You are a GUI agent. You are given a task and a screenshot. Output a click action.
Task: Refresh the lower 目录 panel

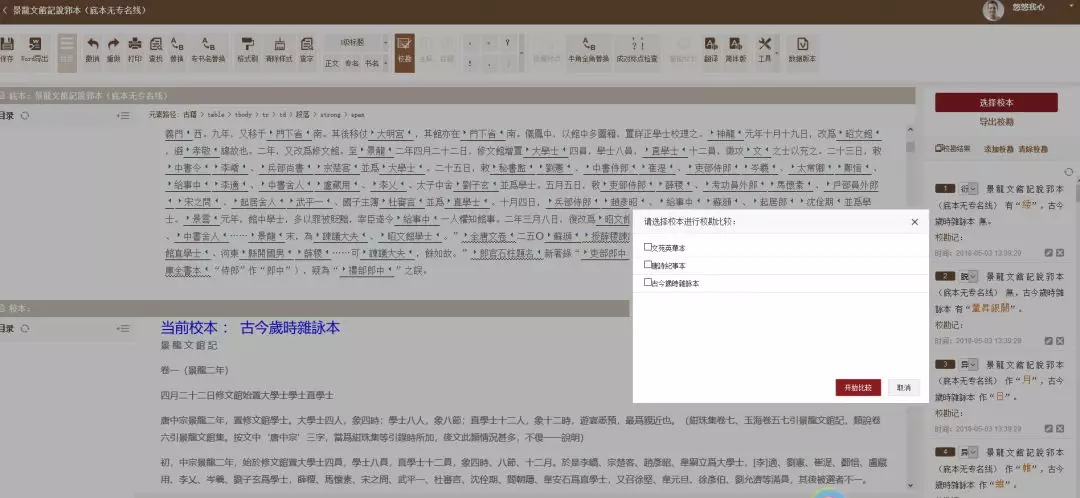25,329
